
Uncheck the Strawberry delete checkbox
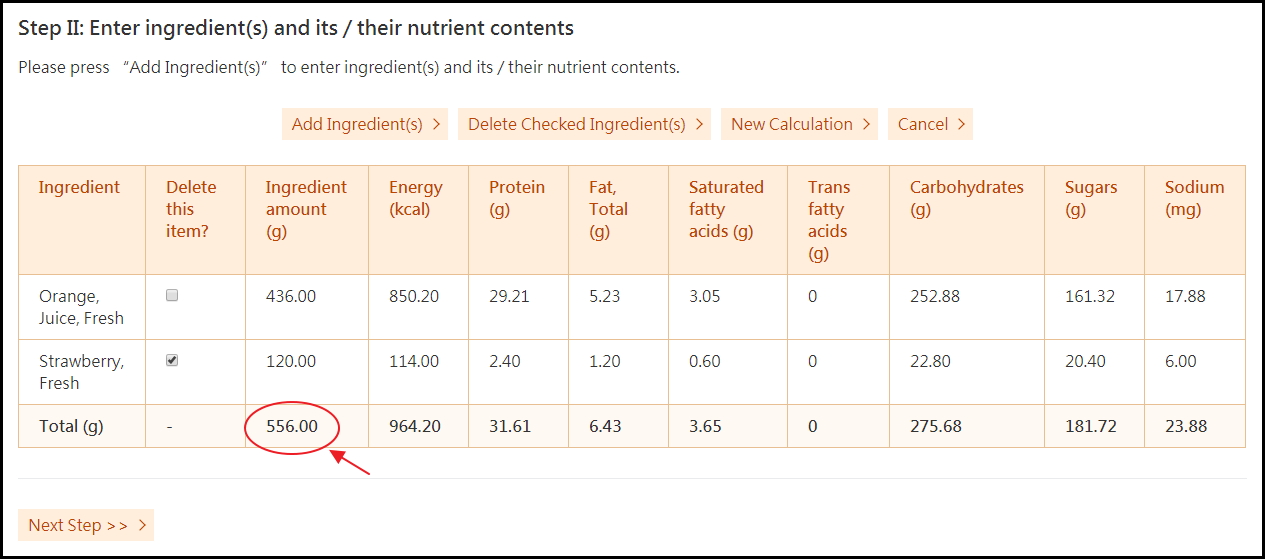(172, 361)
